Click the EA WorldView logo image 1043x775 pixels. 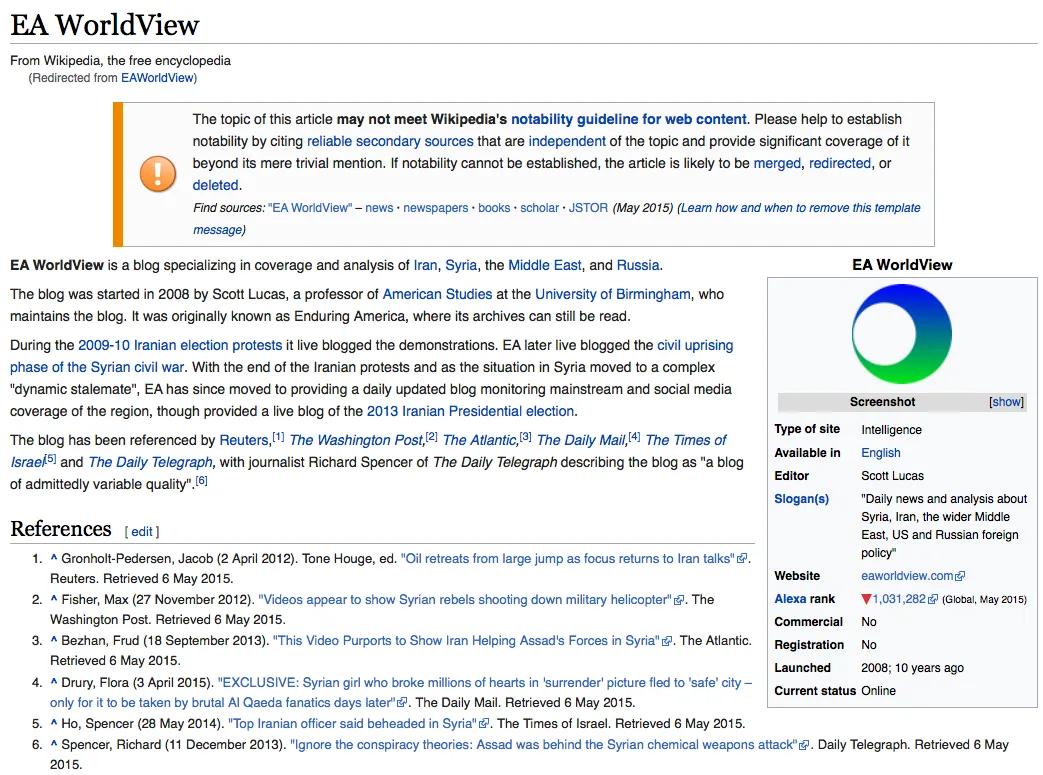click(901, 333)
